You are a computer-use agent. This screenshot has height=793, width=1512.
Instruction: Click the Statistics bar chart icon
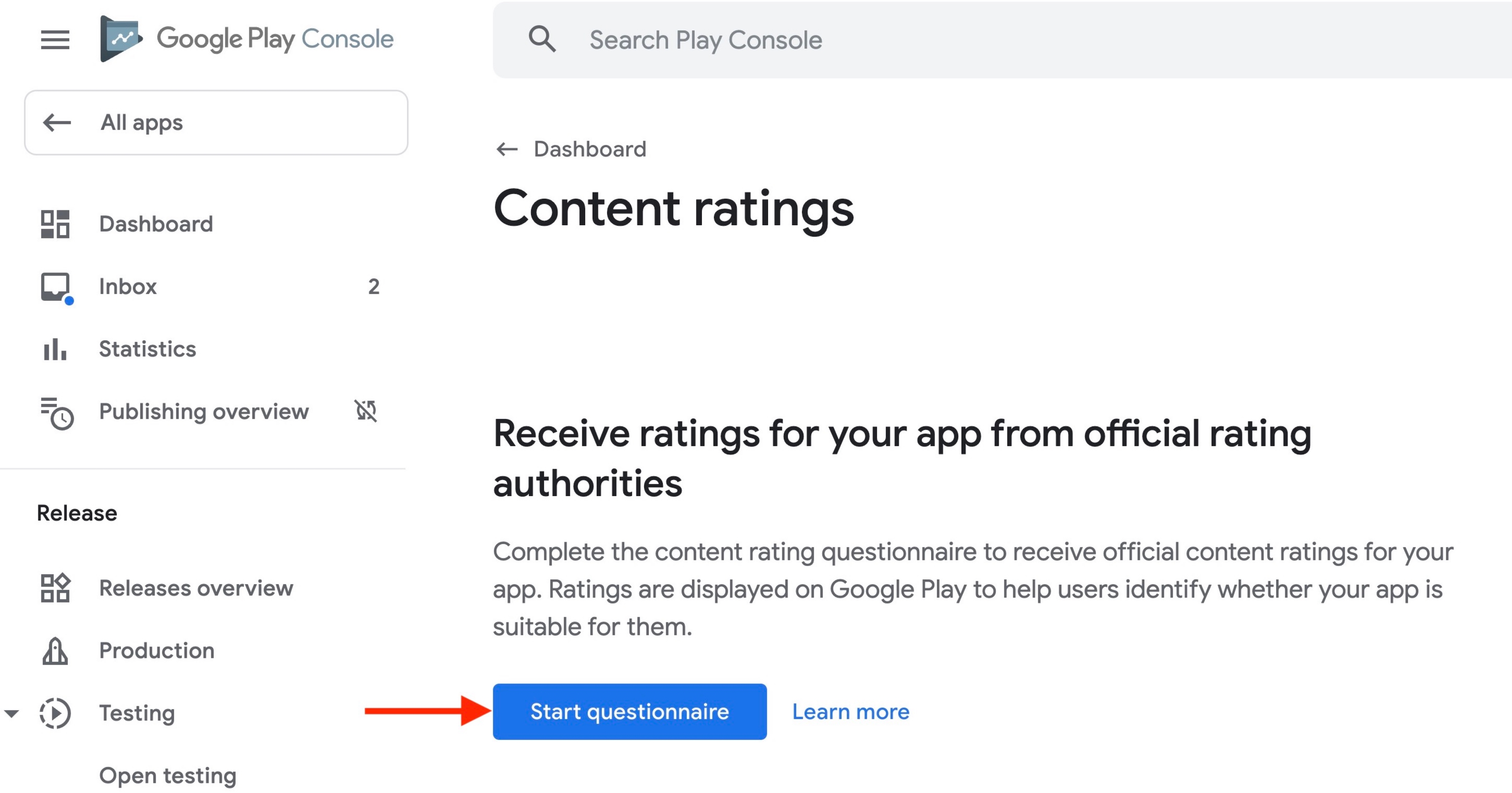[55, 350]
